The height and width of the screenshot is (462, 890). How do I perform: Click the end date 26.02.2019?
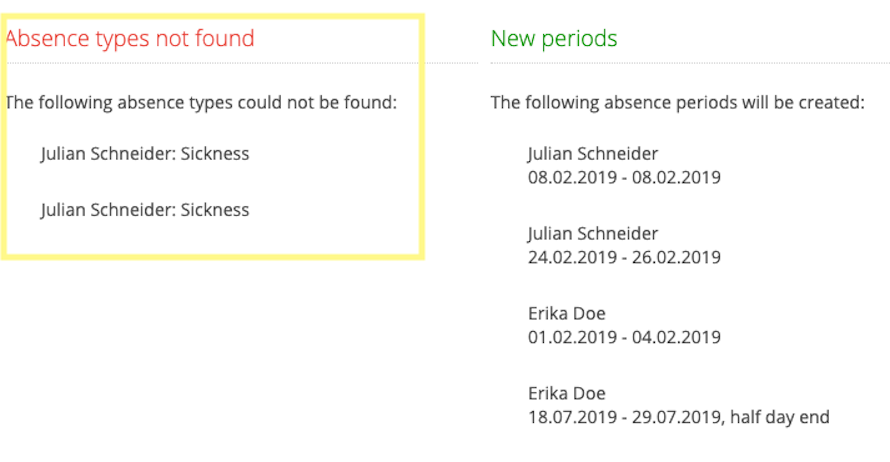677,258
